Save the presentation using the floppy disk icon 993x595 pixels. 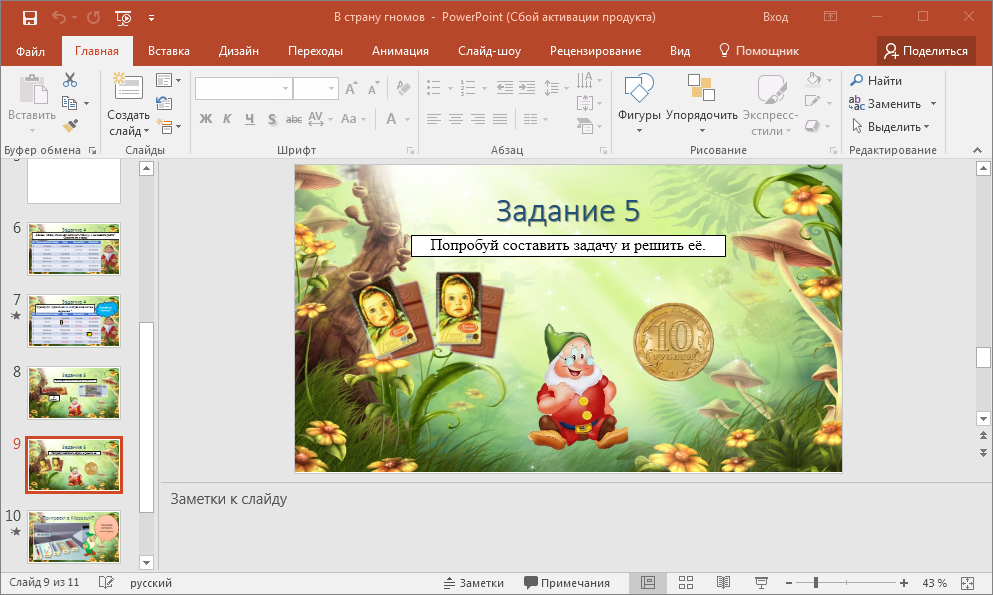pyautogui.click(x=30, y=18)
